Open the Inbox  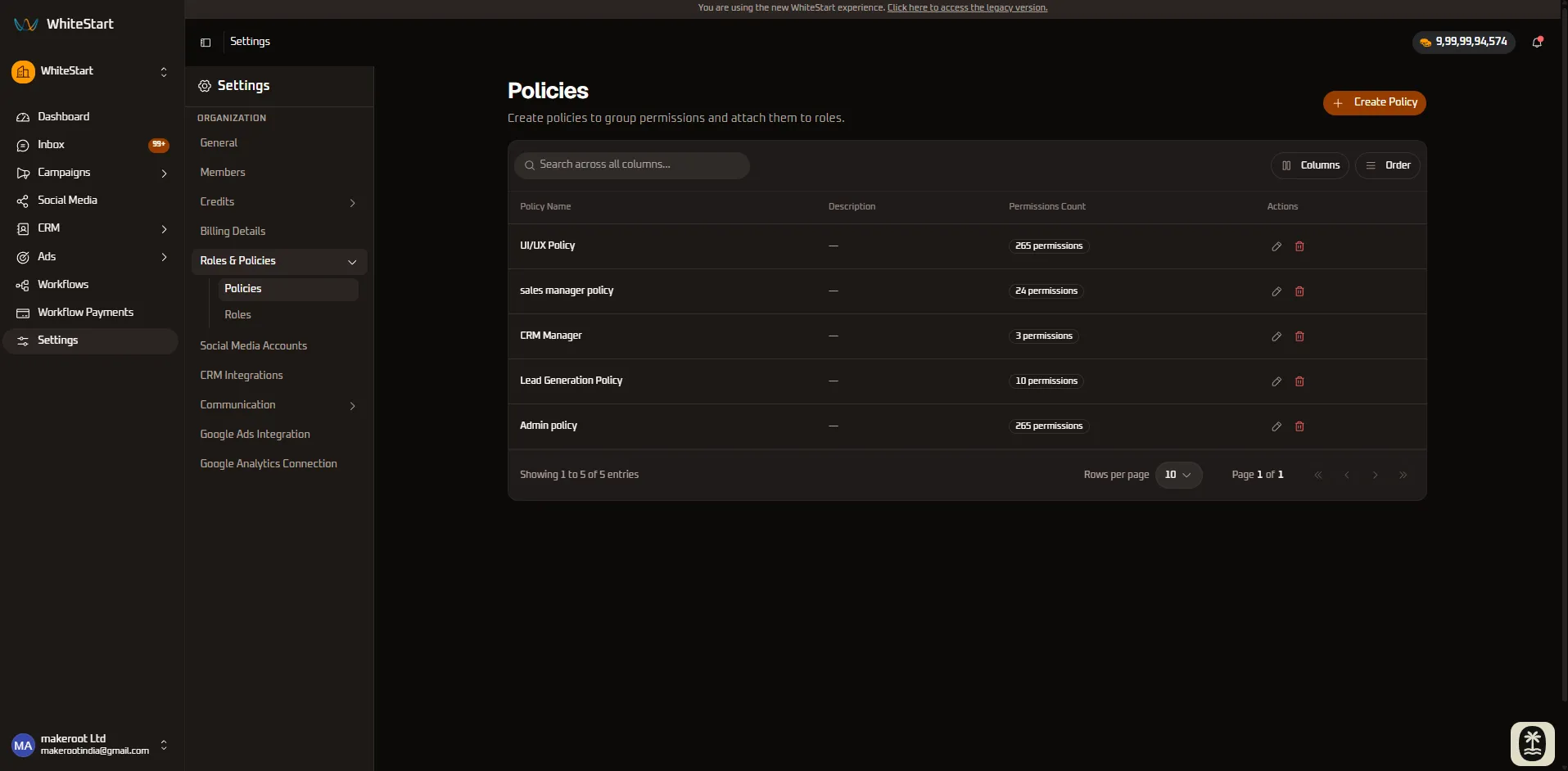tap(90, 145)
